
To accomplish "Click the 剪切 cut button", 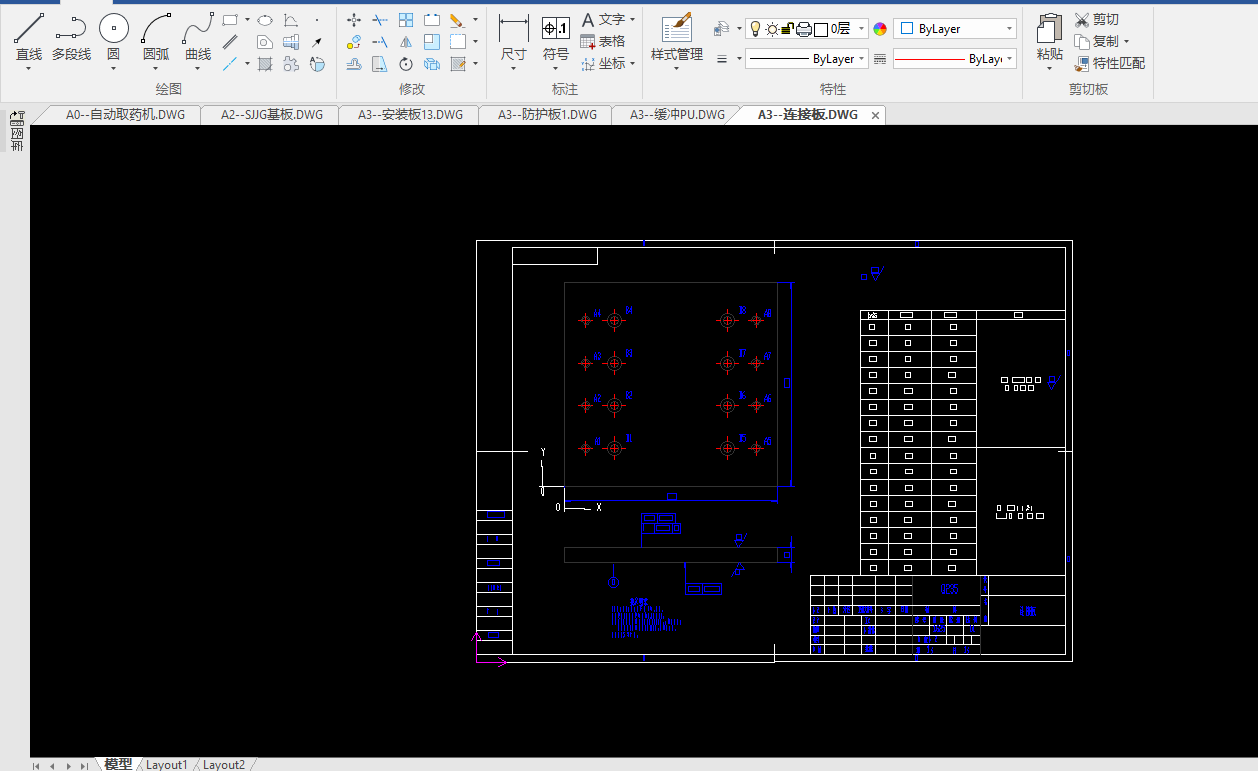I will [x=1097, y=19].
